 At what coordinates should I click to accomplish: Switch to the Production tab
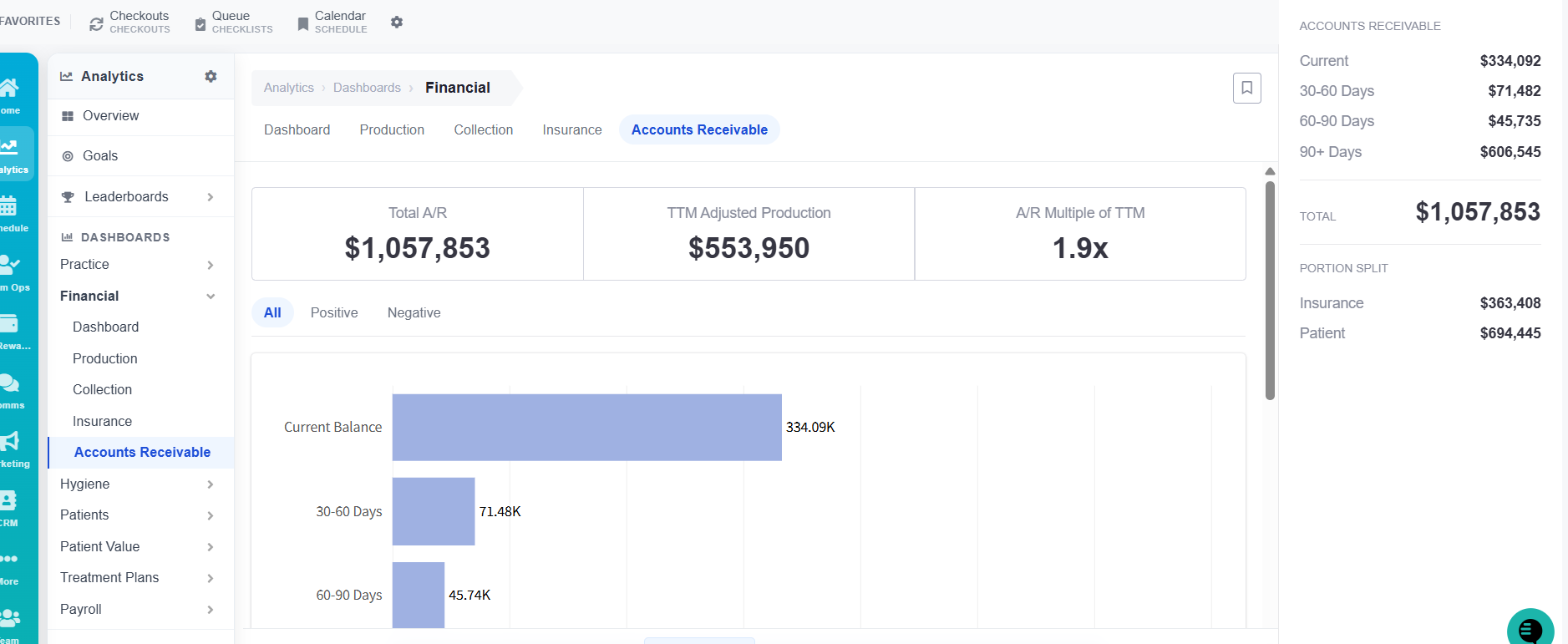click(x=392, y=129)
